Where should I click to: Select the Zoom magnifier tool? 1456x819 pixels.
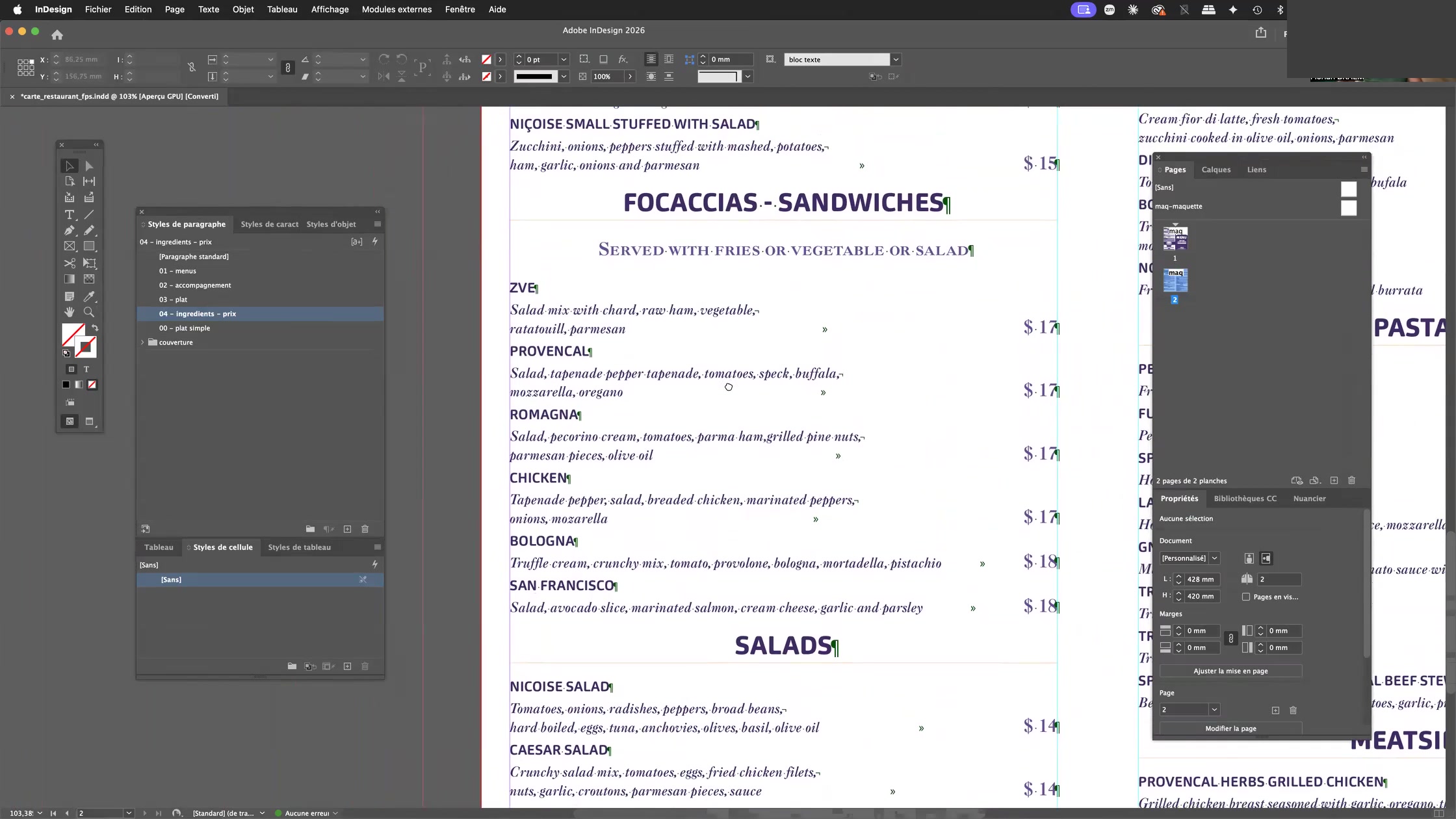click(89, 312)
